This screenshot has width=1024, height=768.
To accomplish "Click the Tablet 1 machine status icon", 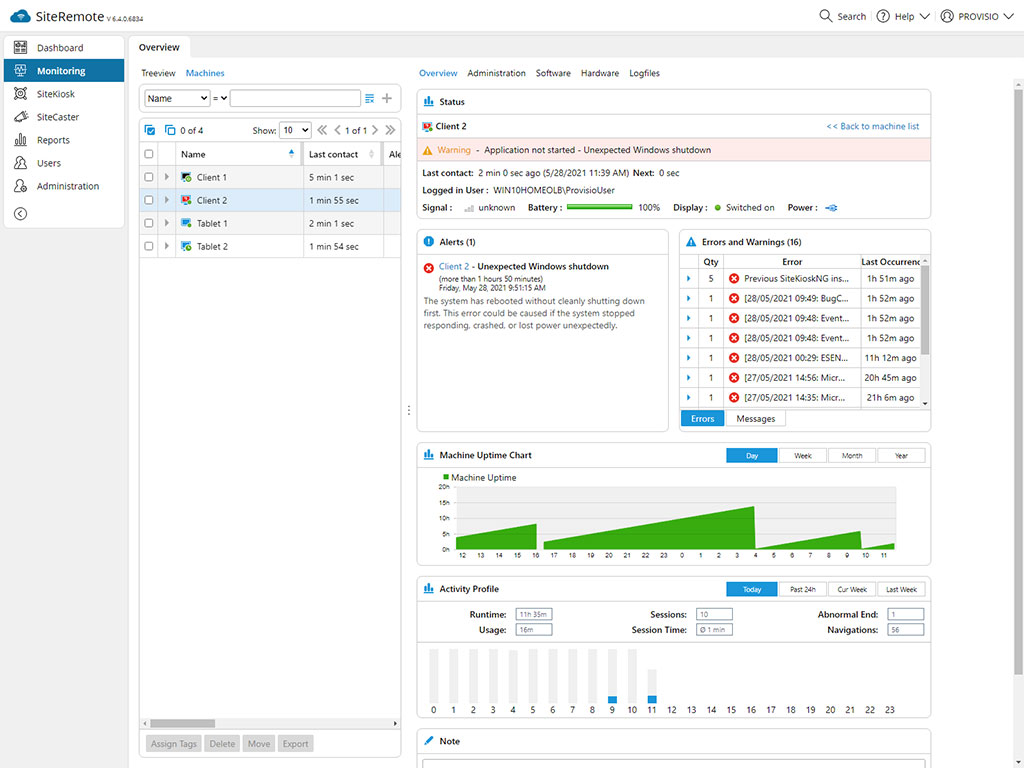I will [x=186, y=223].
